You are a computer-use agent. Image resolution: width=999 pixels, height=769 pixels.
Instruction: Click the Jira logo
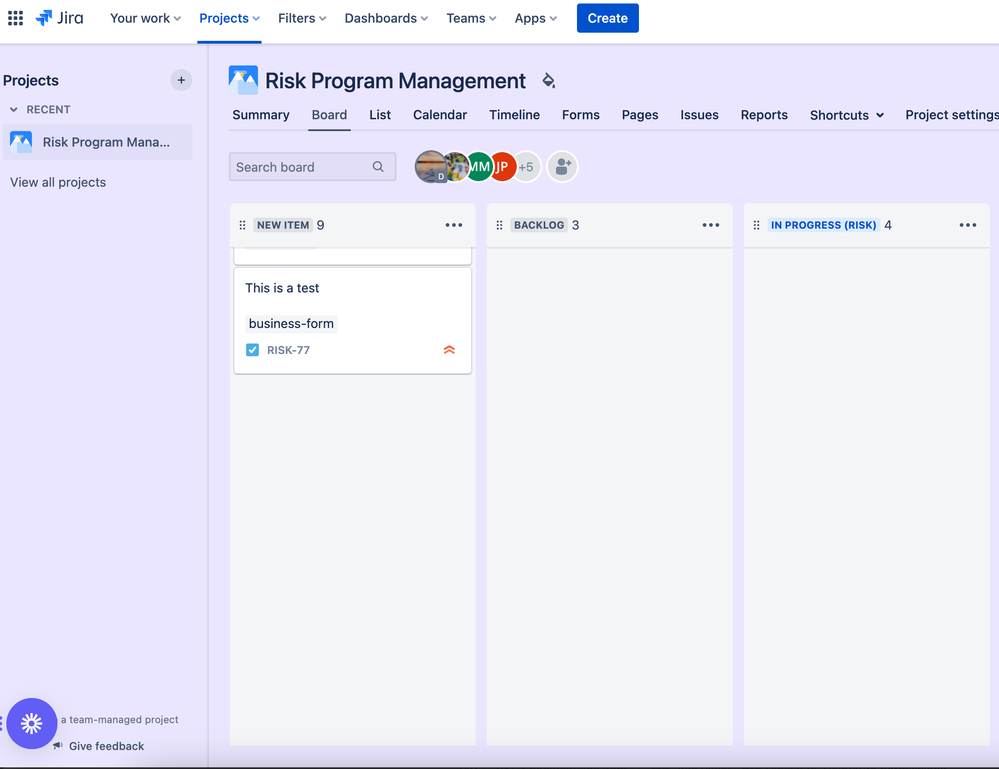coord(59,18)
